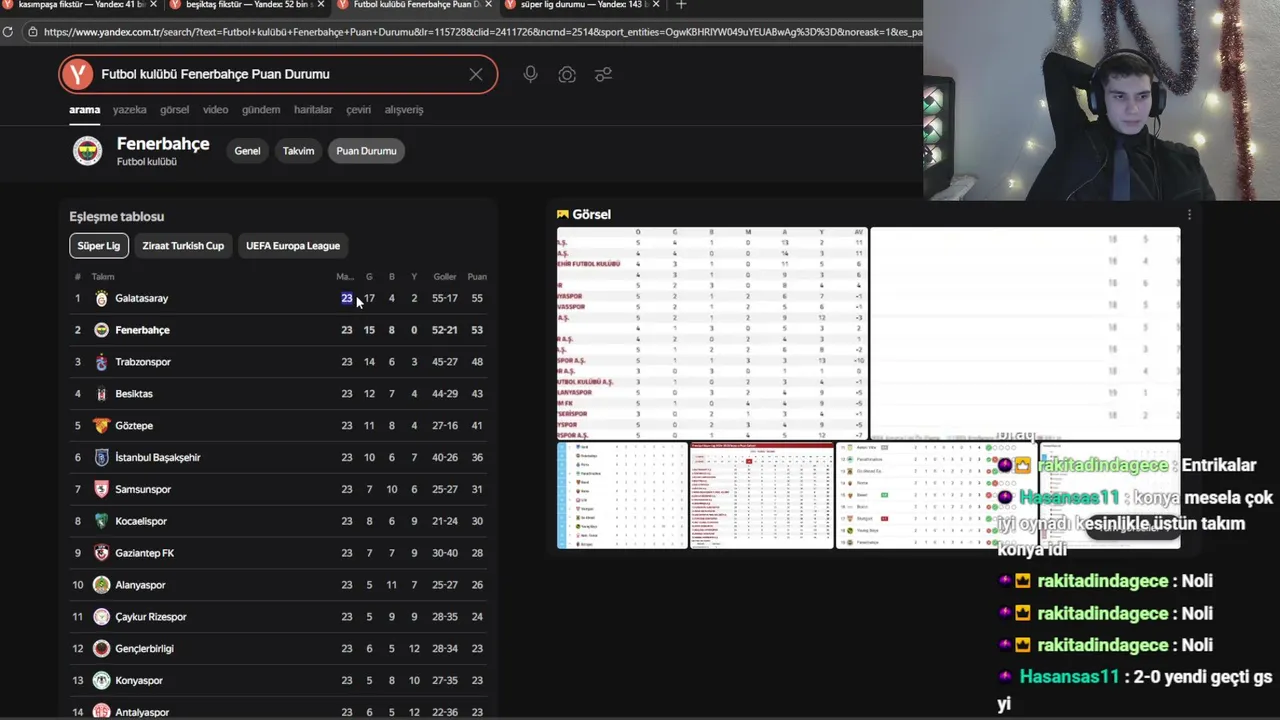Click the 'Puan' column header

477,277
